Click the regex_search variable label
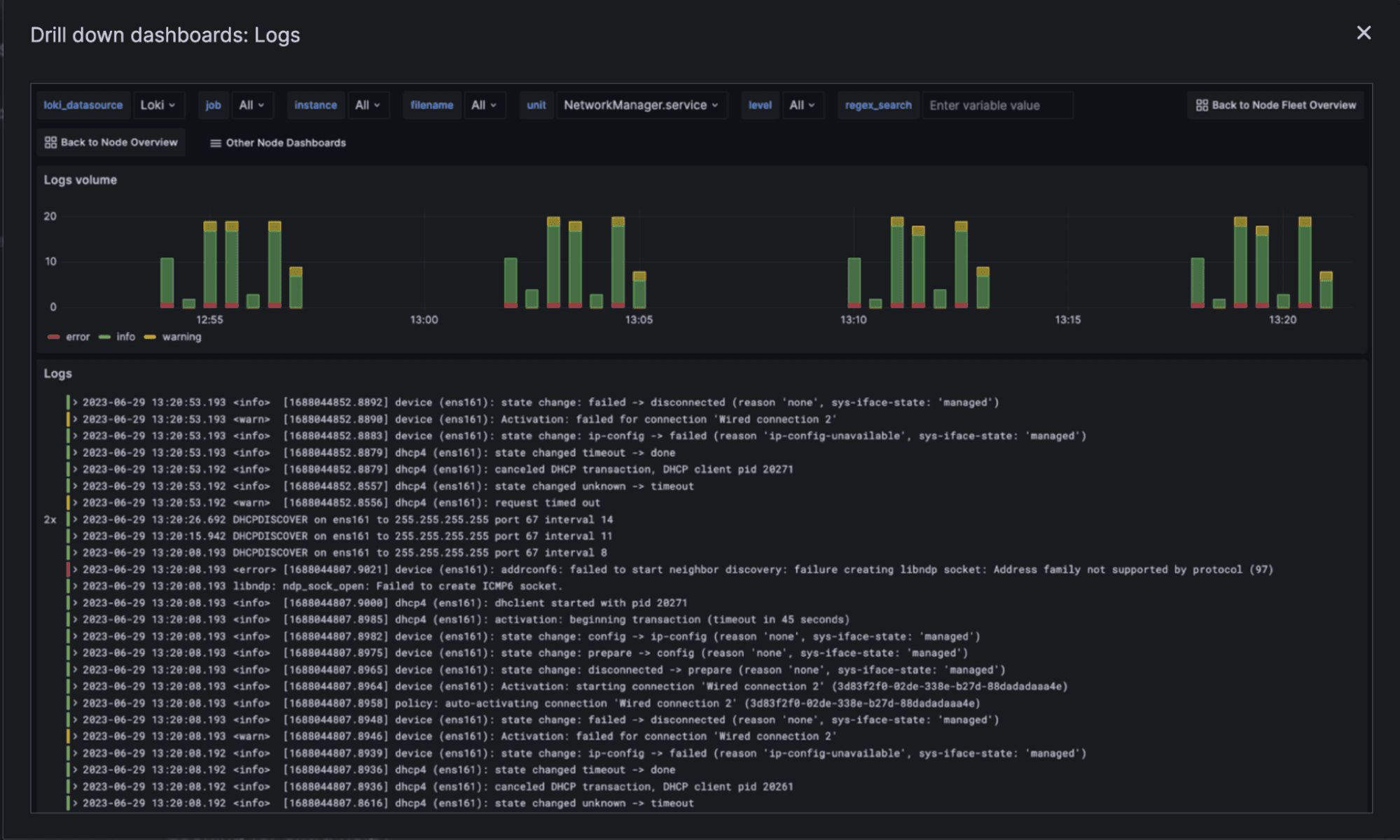 tap(878, 104)
